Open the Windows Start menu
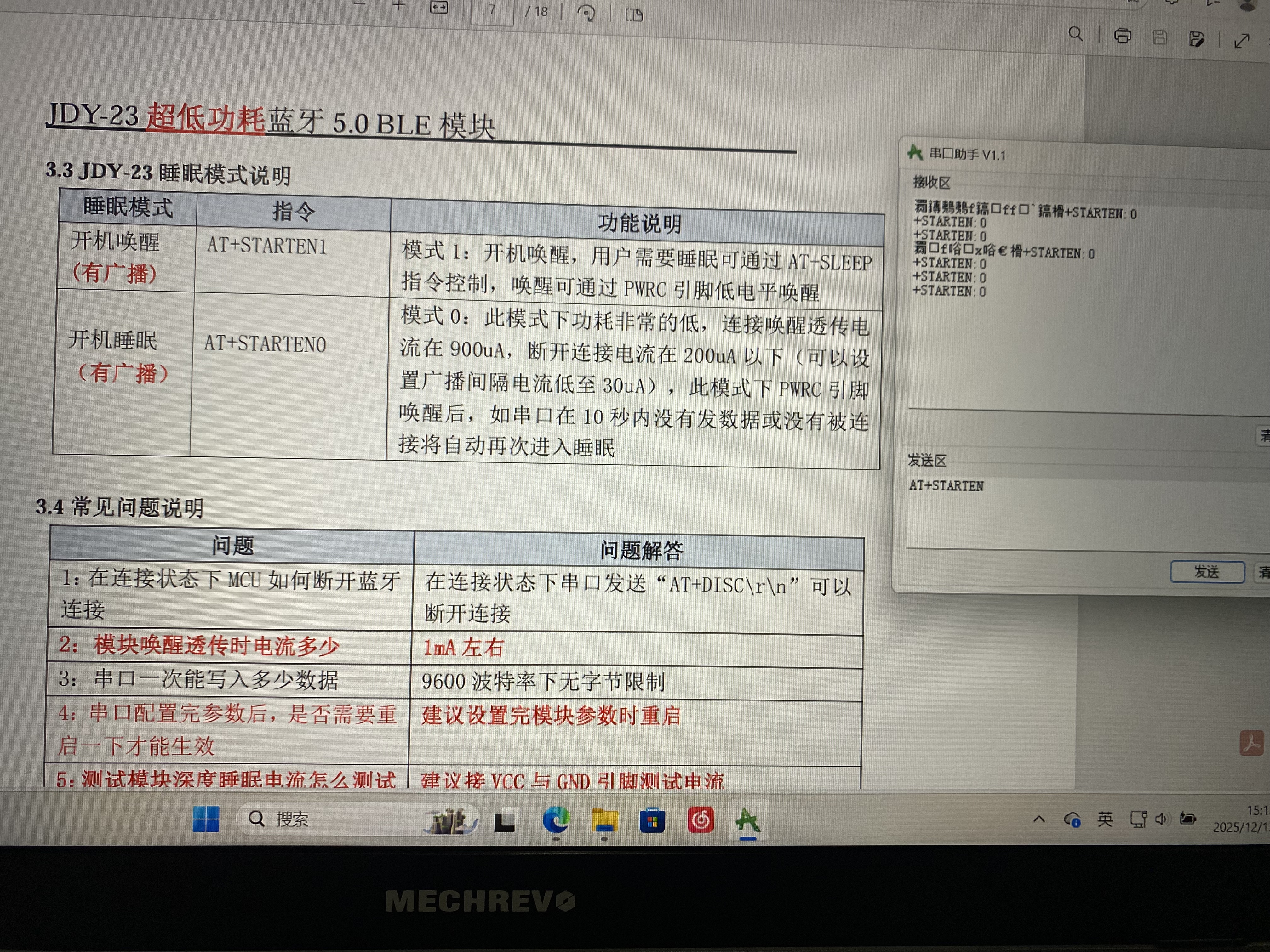Image resolution: width=1270 pixels, height=952 pixels. [x=206, y=819]
